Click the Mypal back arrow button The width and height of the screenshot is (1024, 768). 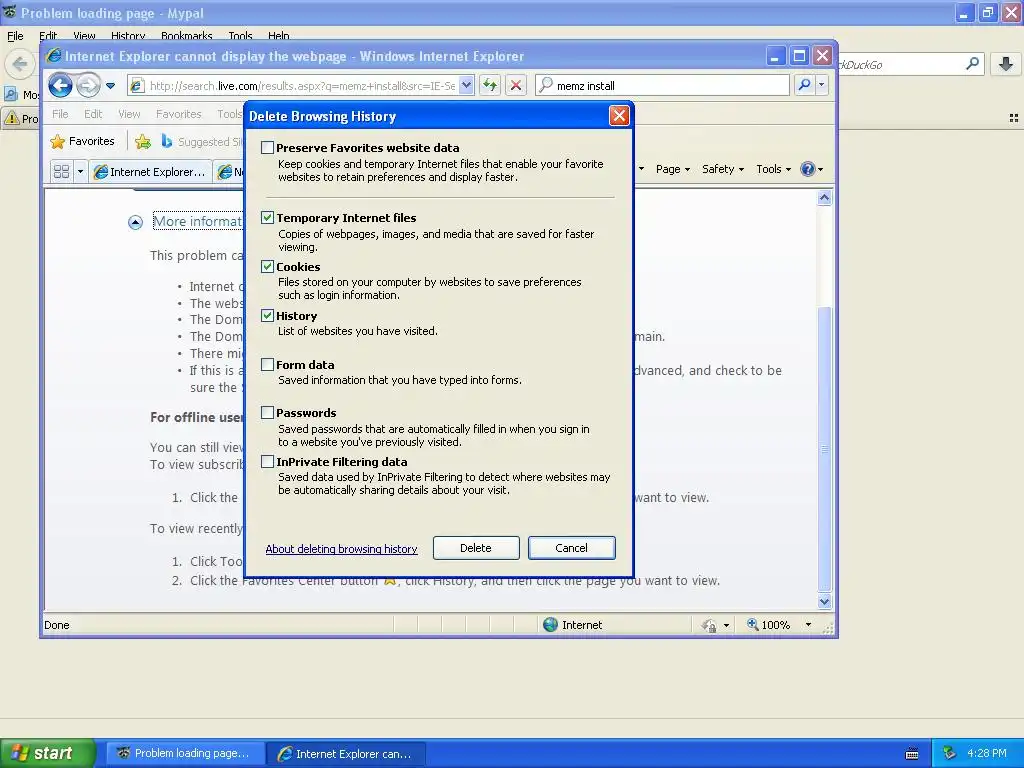[x=20, y=64]
